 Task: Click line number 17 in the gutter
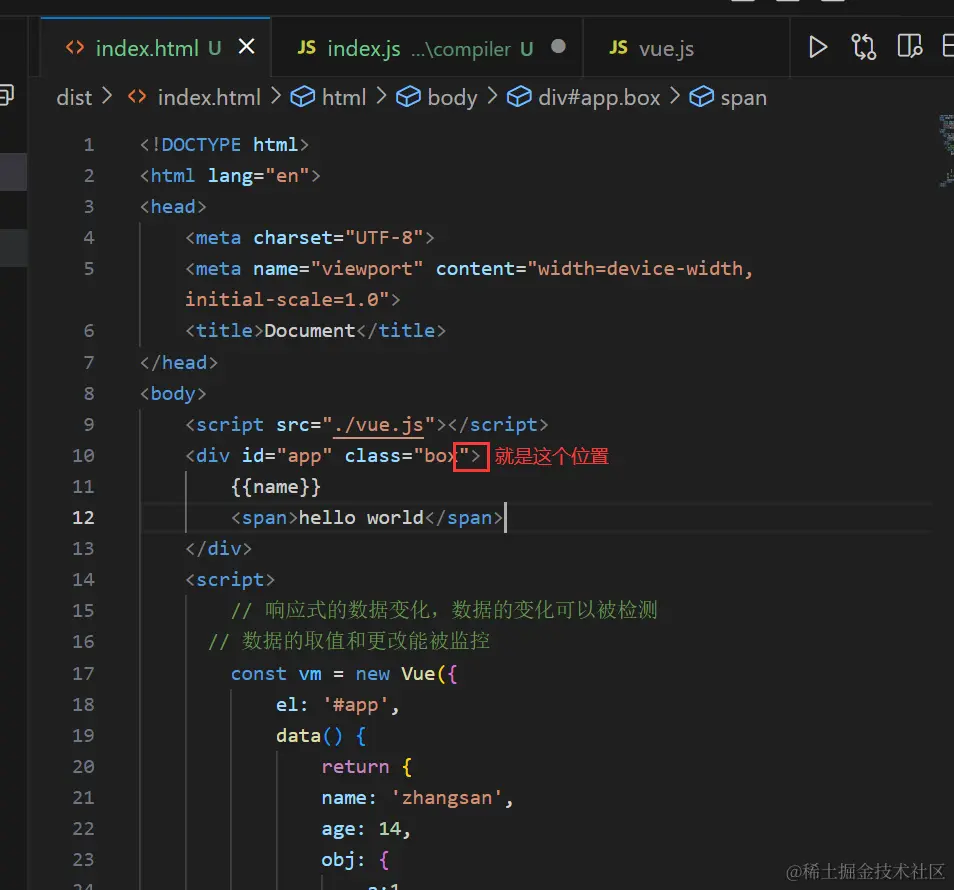pyautogui.click(x=83, y=673)
